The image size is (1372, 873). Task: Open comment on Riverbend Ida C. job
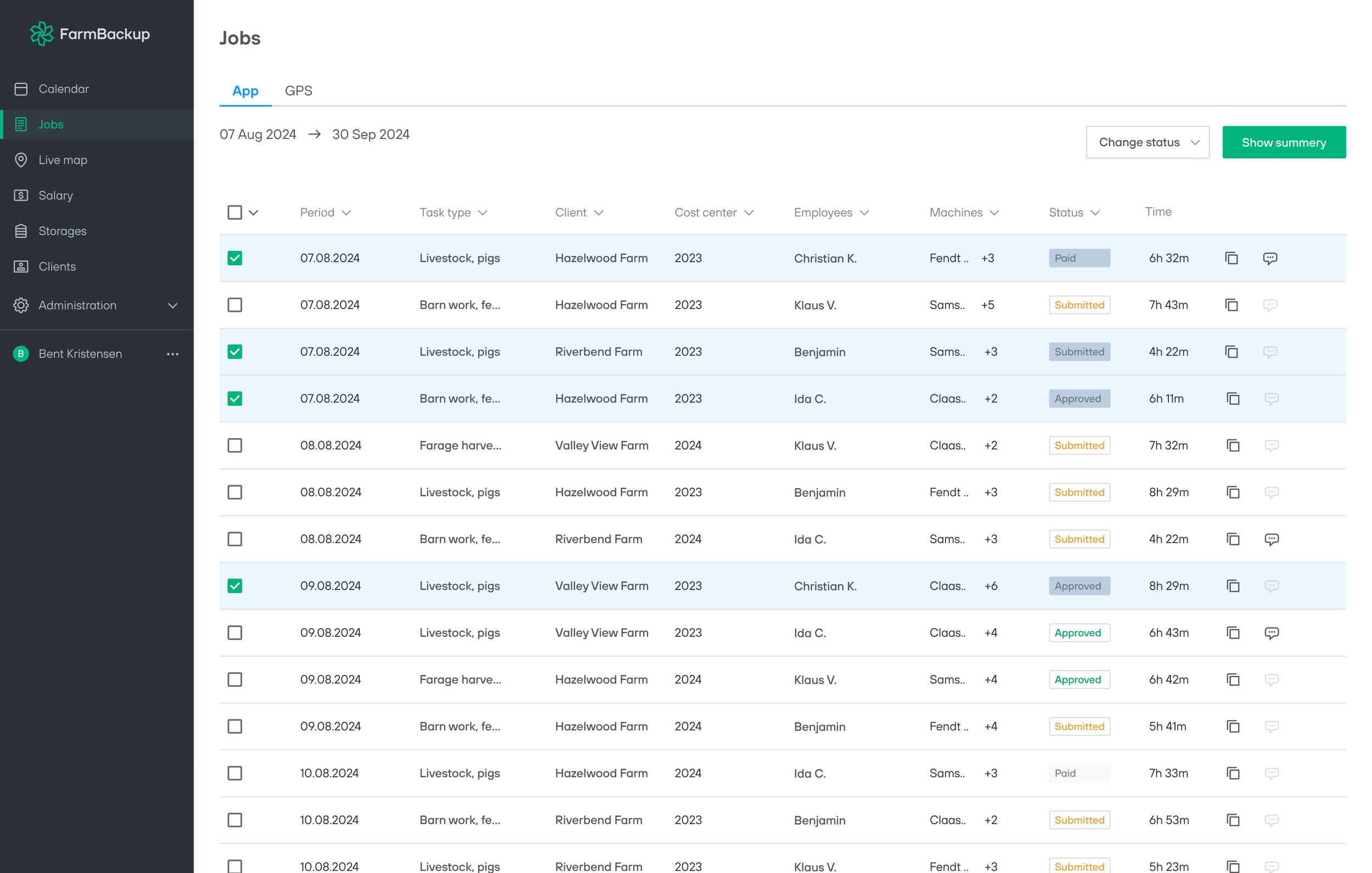(x=1271, y=539)
